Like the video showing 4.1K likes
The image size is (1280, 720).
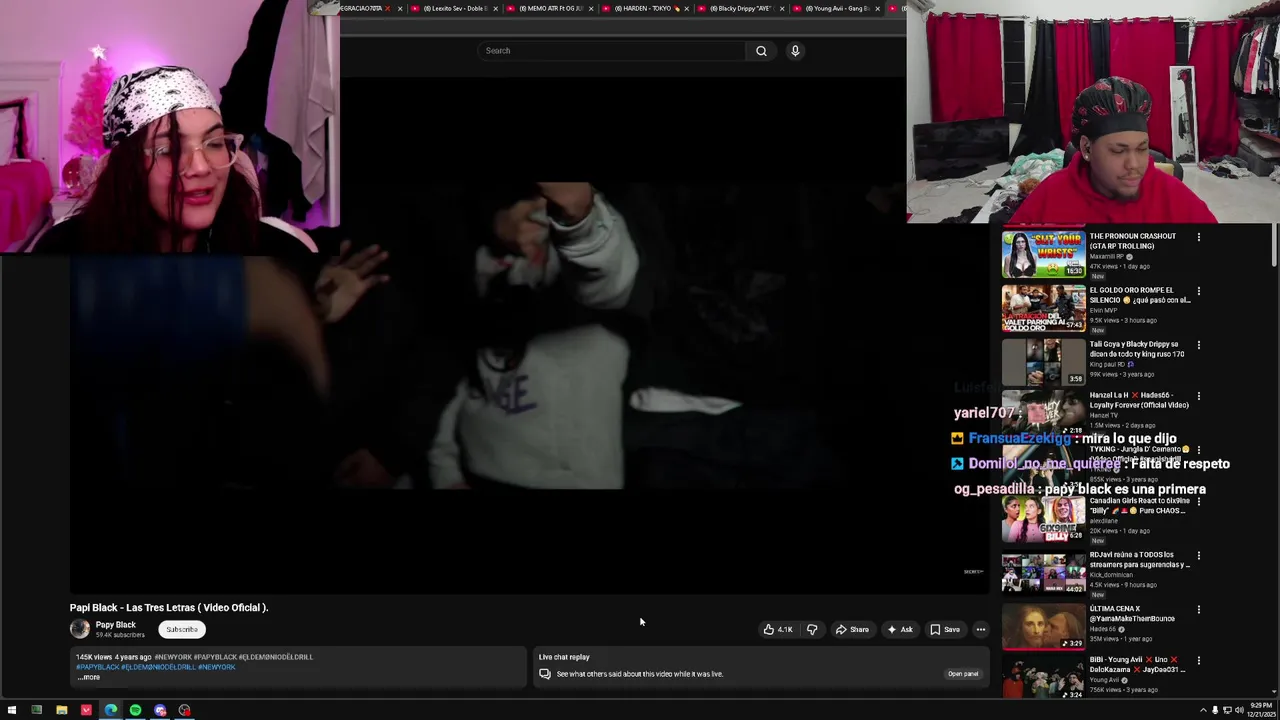point(779,630)
